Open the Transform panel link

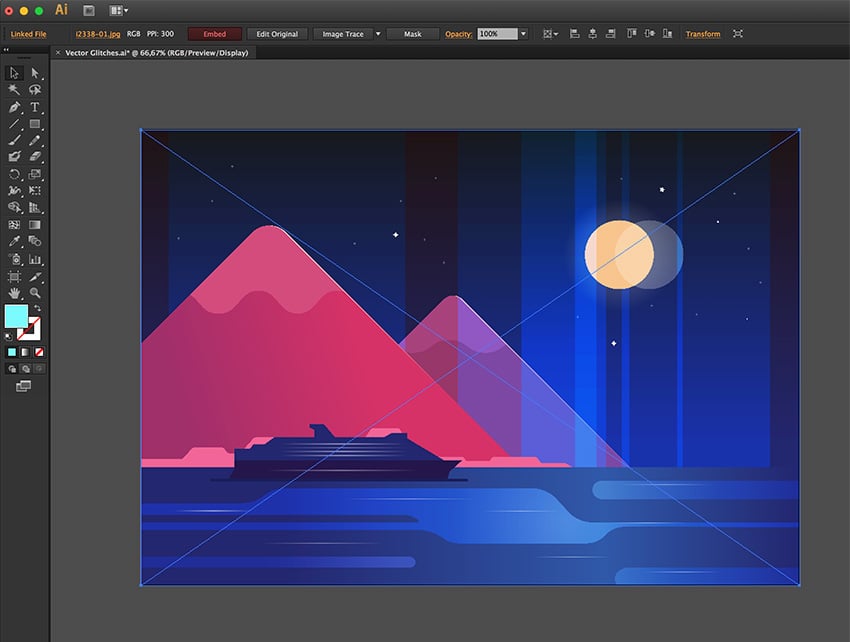(x=702, y=34)
